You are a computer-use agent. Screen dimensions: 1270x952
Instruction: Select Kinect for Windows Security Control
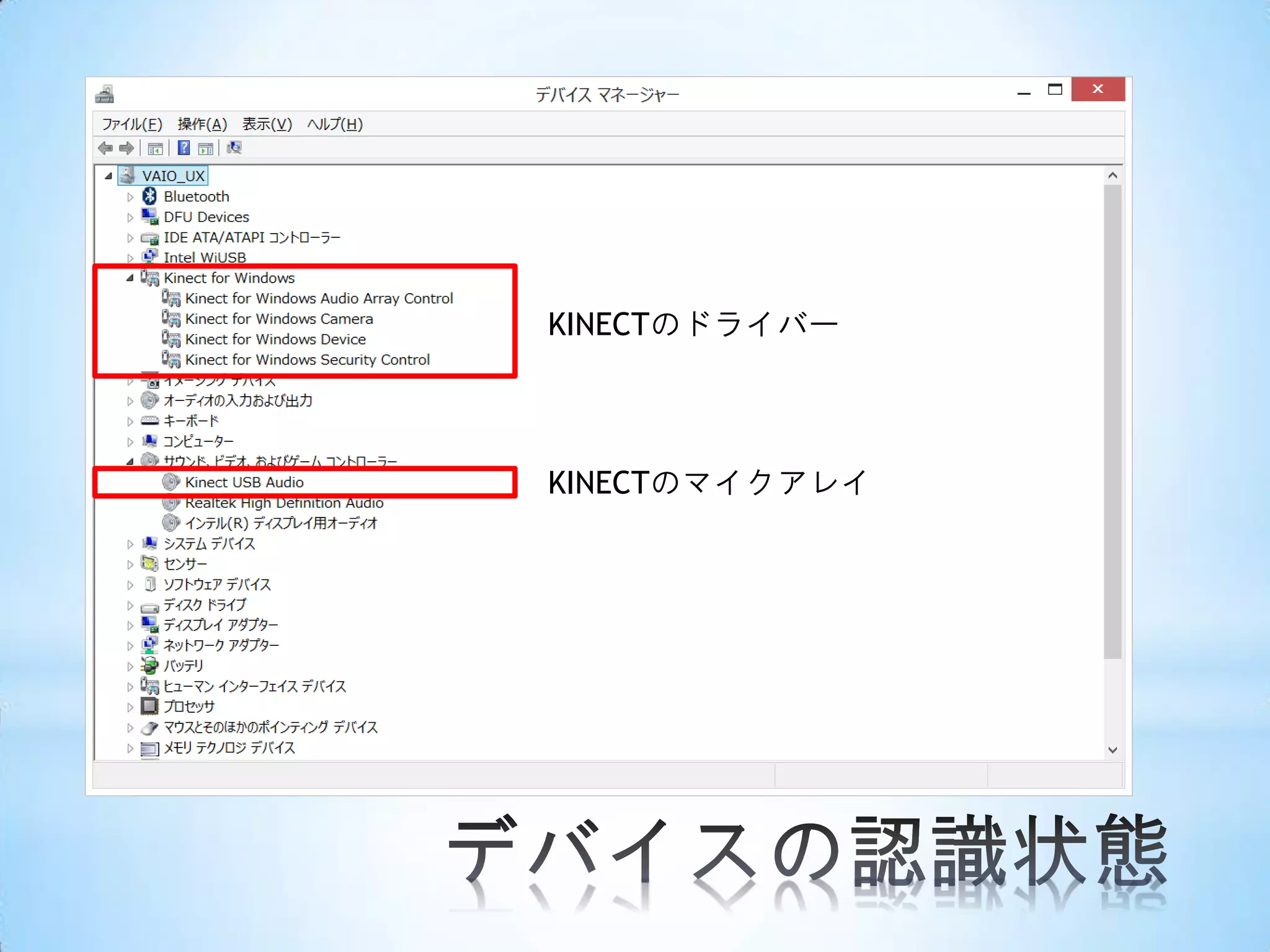coord(307,360)
